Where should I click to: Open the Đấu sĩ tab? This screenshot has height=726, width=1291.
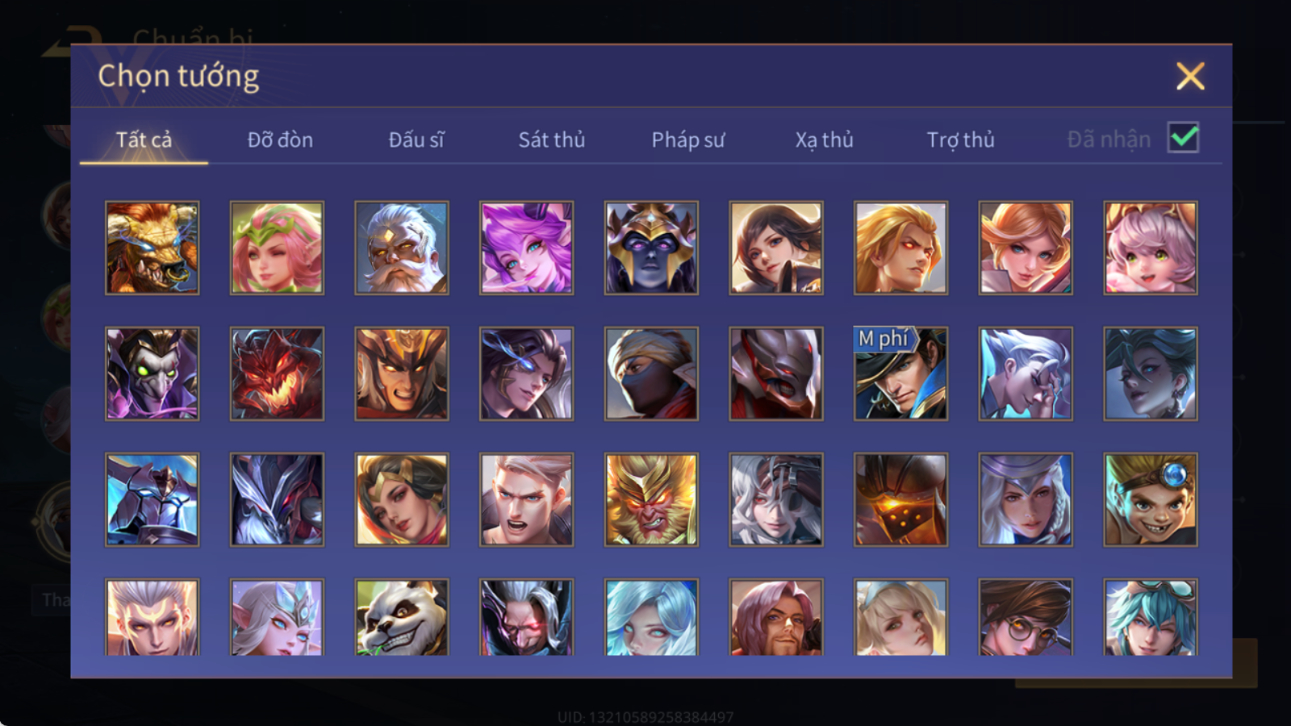coord(416,140)
